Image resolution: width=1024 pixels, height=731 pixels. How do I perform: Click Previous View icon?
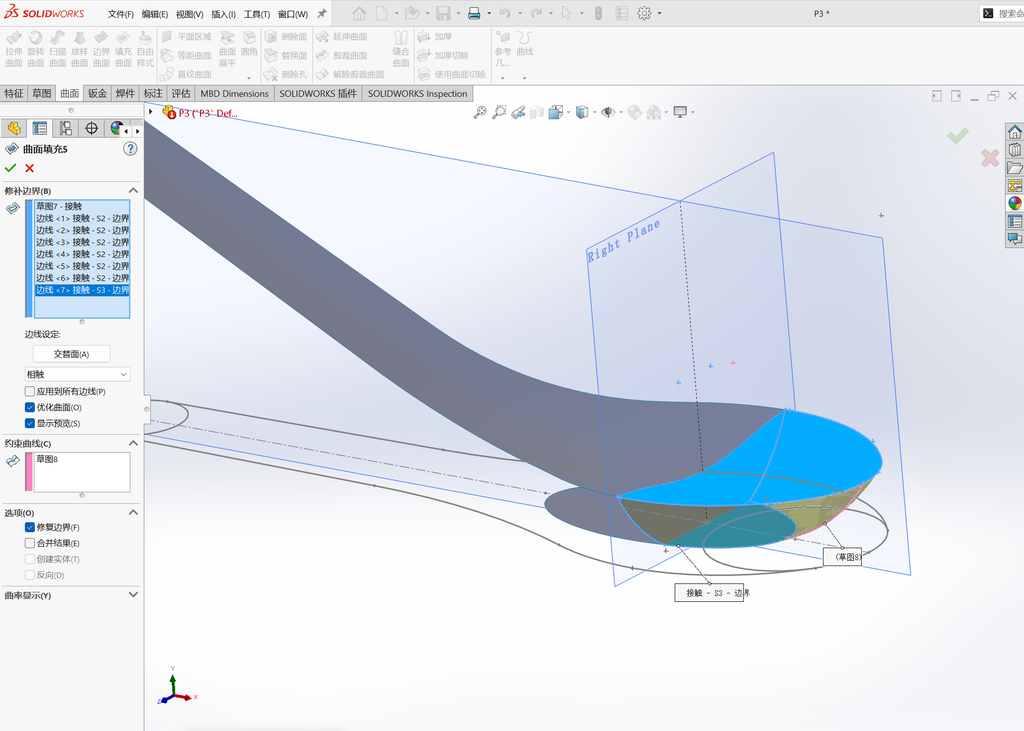point(519,112)
